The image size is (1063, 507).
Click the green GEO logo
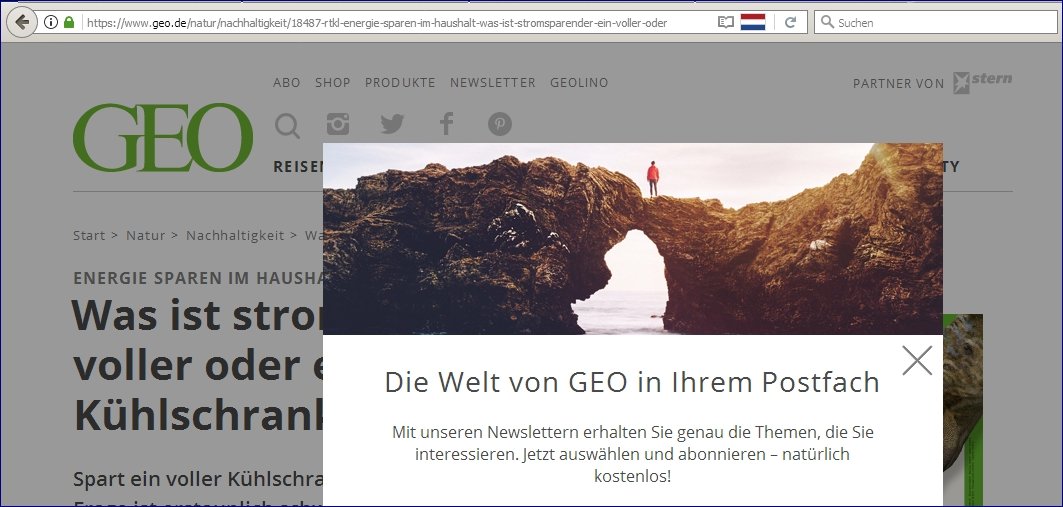coord(163,138)
